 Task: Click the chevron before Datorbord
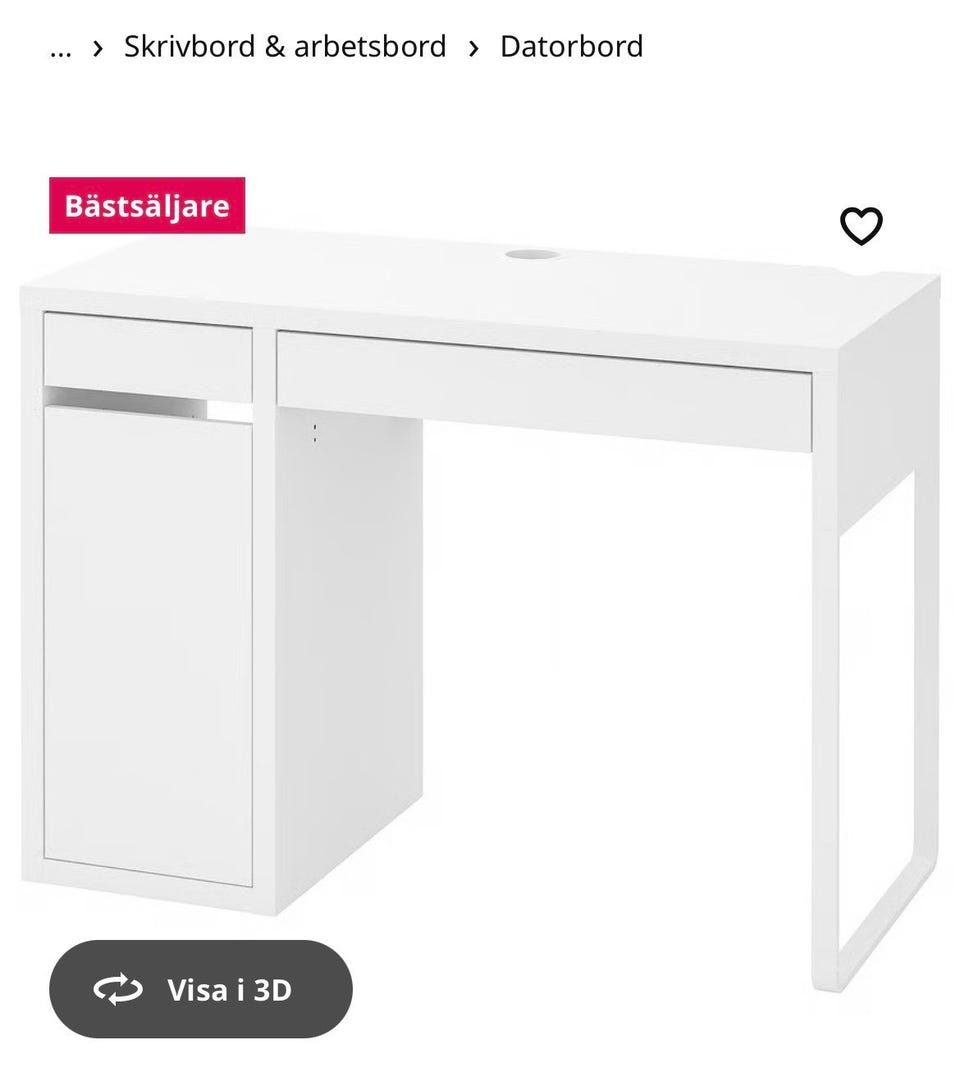pos(473,49)
